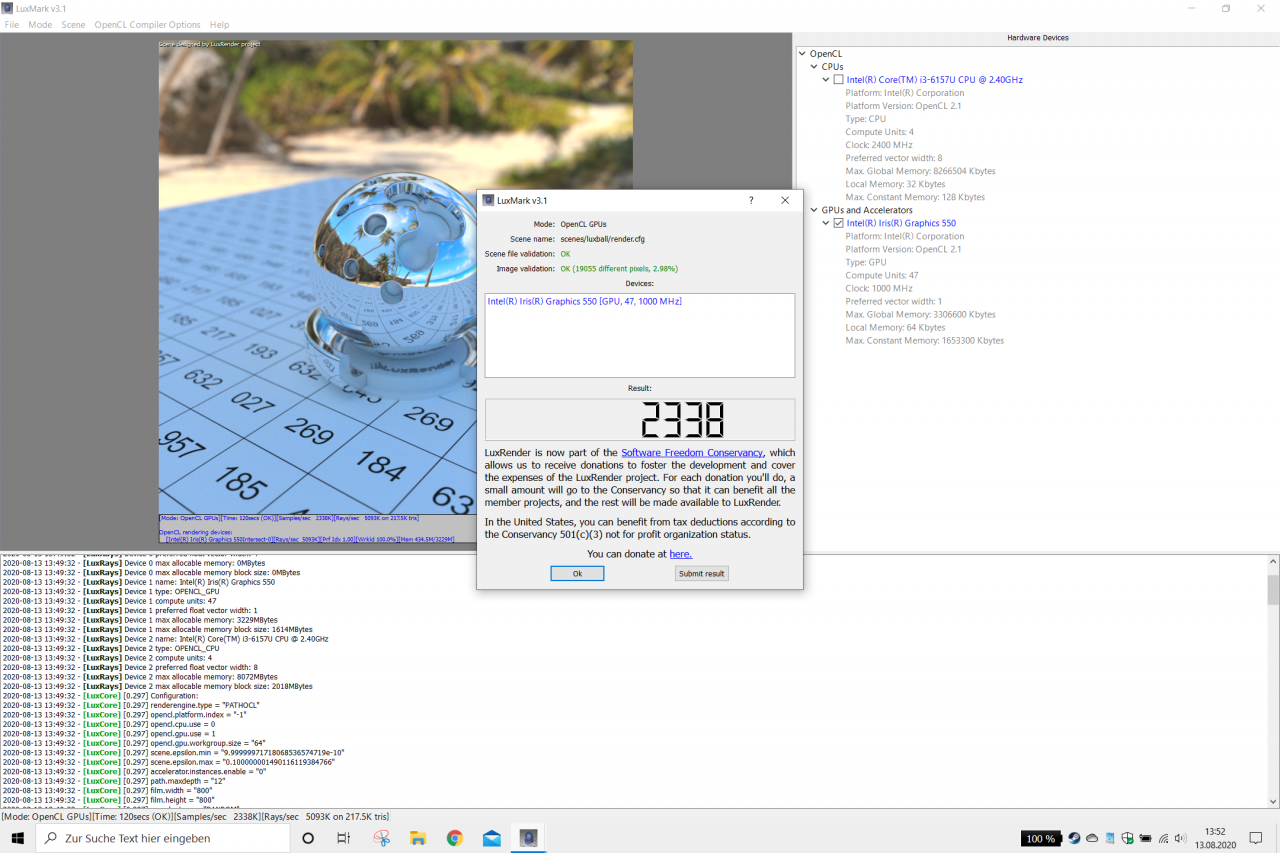Open the Mode menu
Screen dimensions: 1280x853
40,24
